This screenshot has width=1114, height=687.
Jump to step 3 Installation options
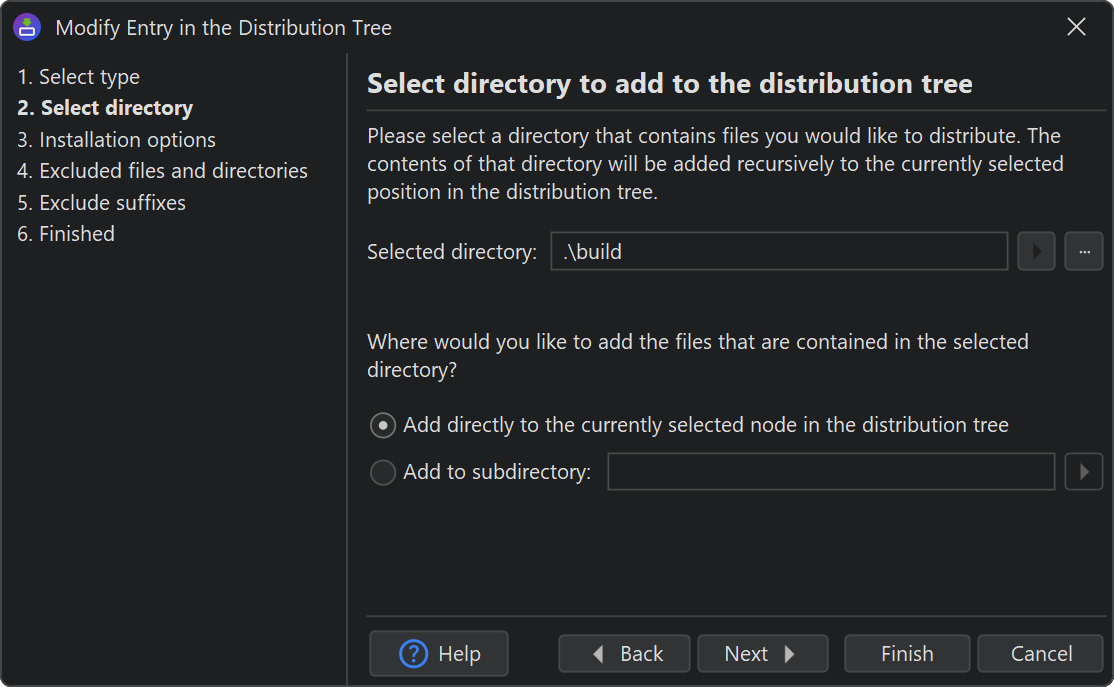point(116,140)
